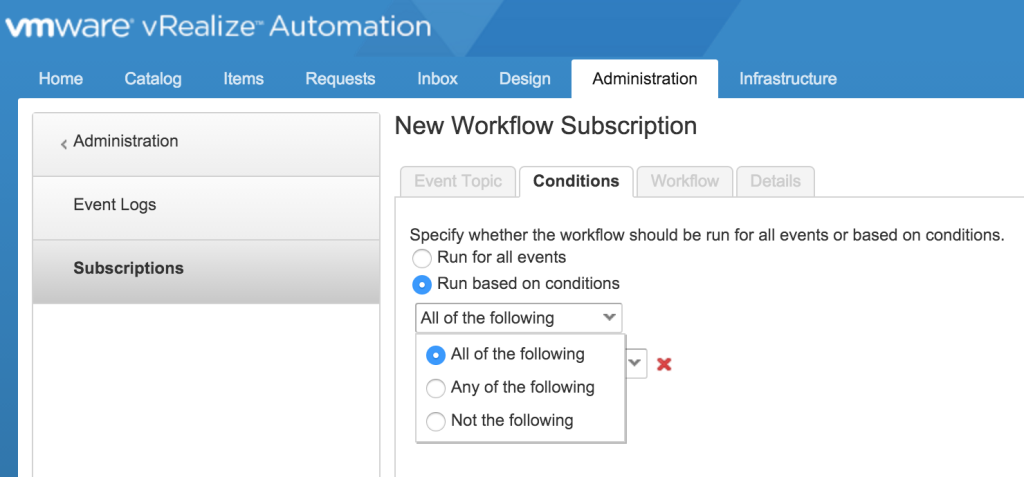Switch to the Items tab
This screenshot has width=1024, height=477.
(244, 79)
